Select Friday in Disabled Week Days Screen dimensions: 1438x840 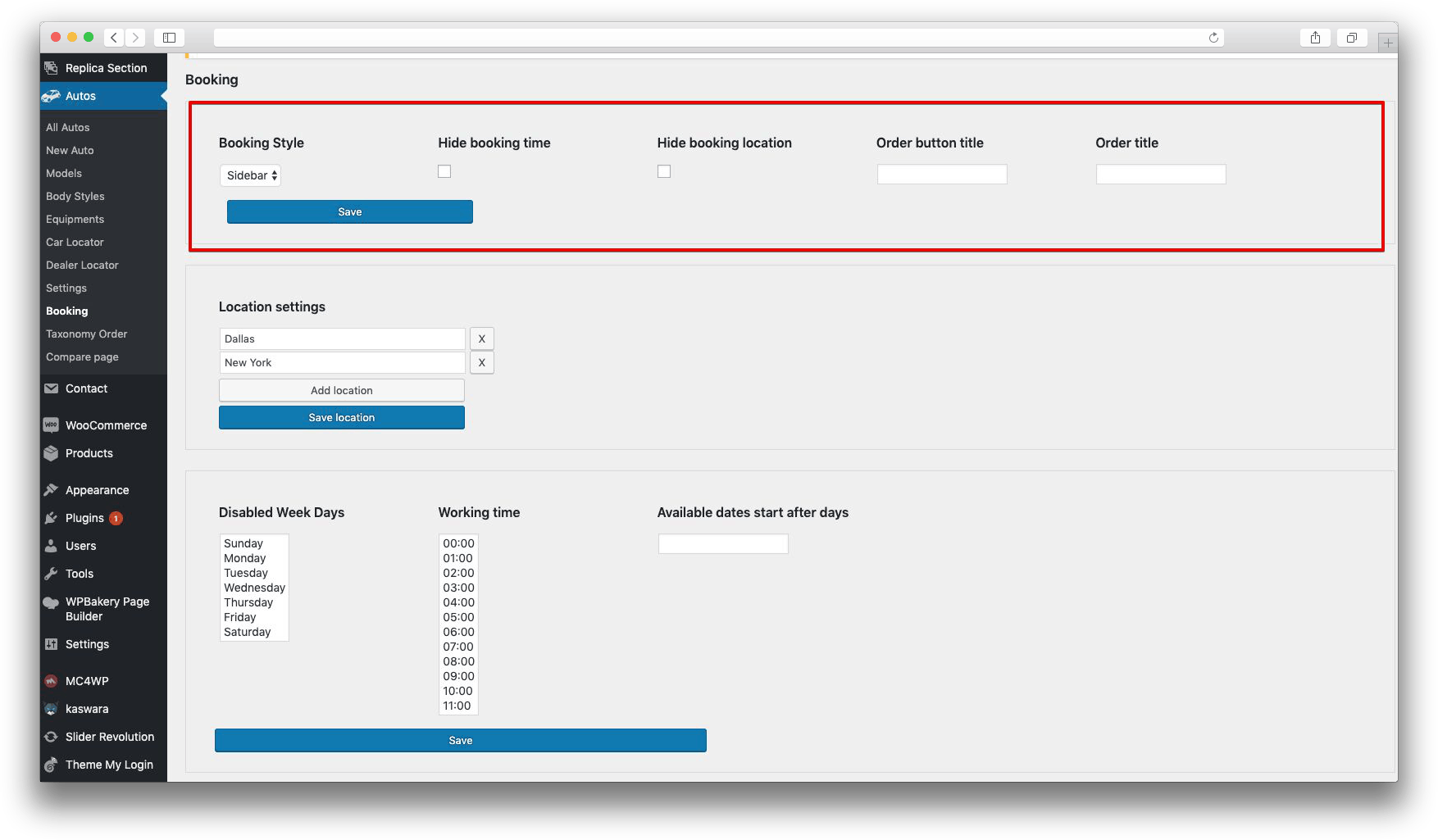click(x=254, y=617)
